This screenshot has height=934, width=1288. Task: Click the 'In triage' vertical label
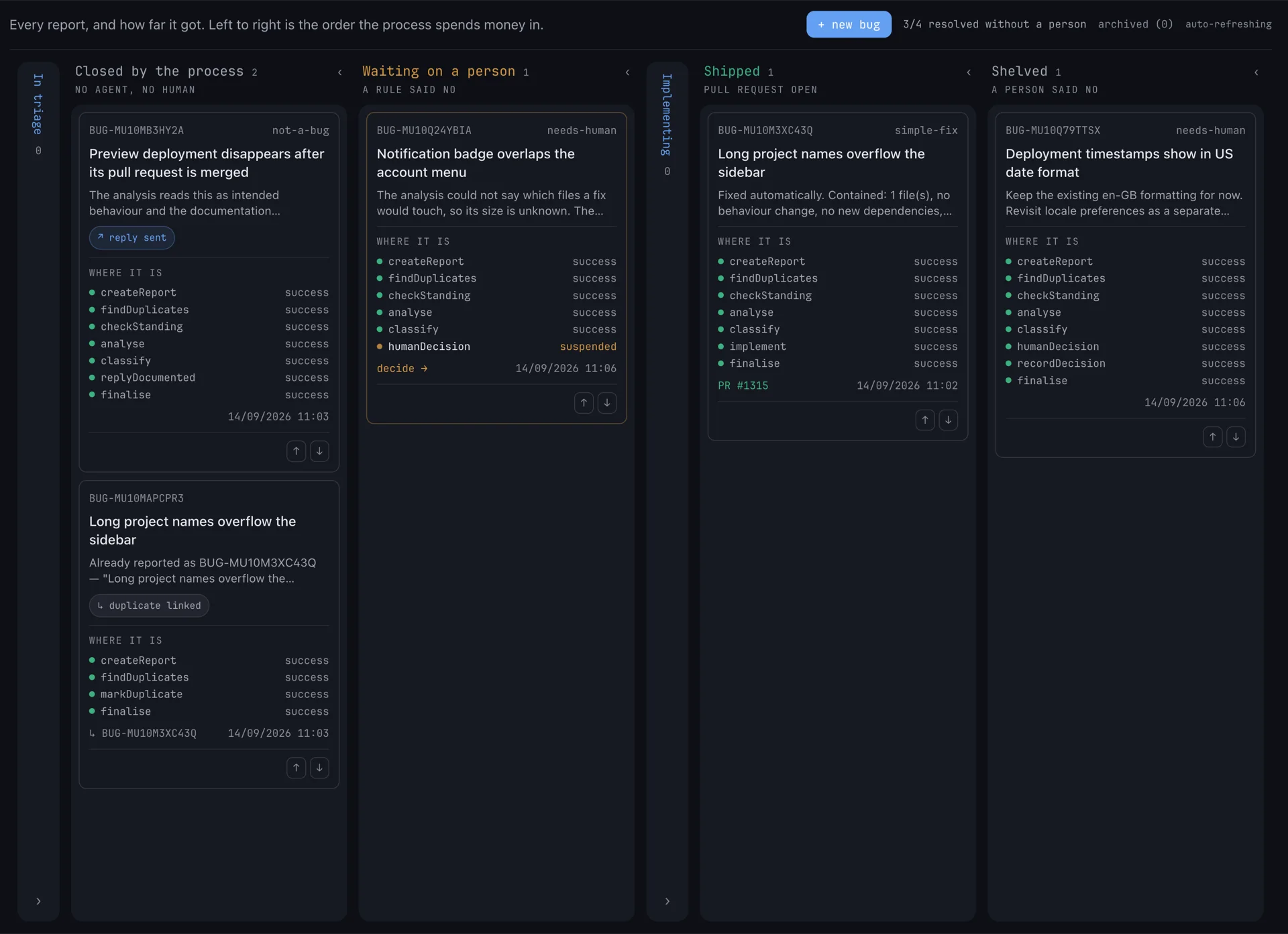tap(38, 104)
